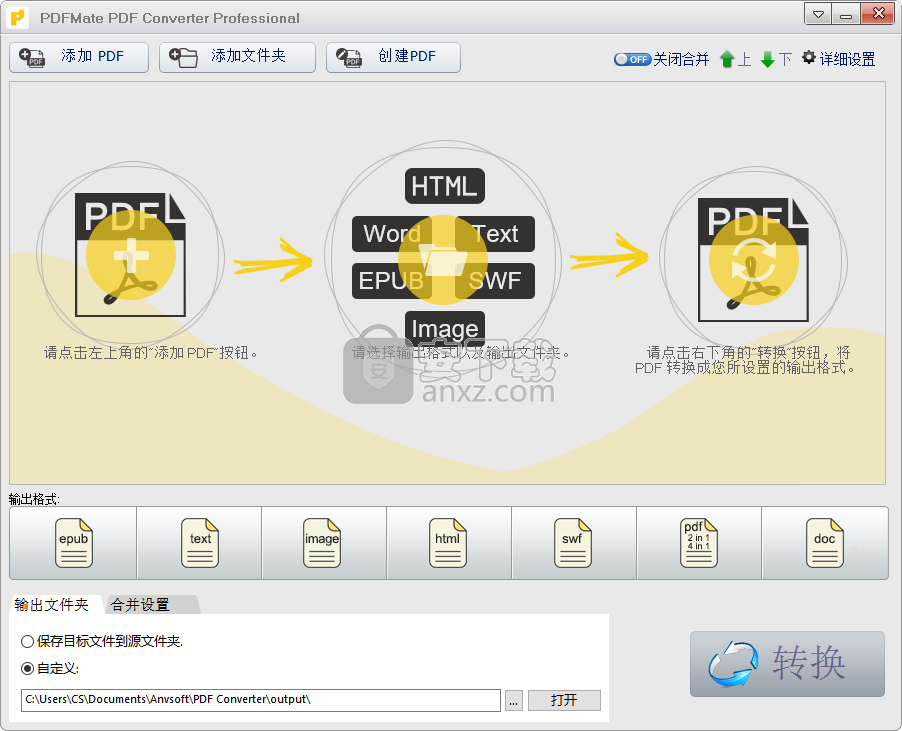Screen dimensions: 902x731
Task: Select text output format
Action: (x=199, y=543)
